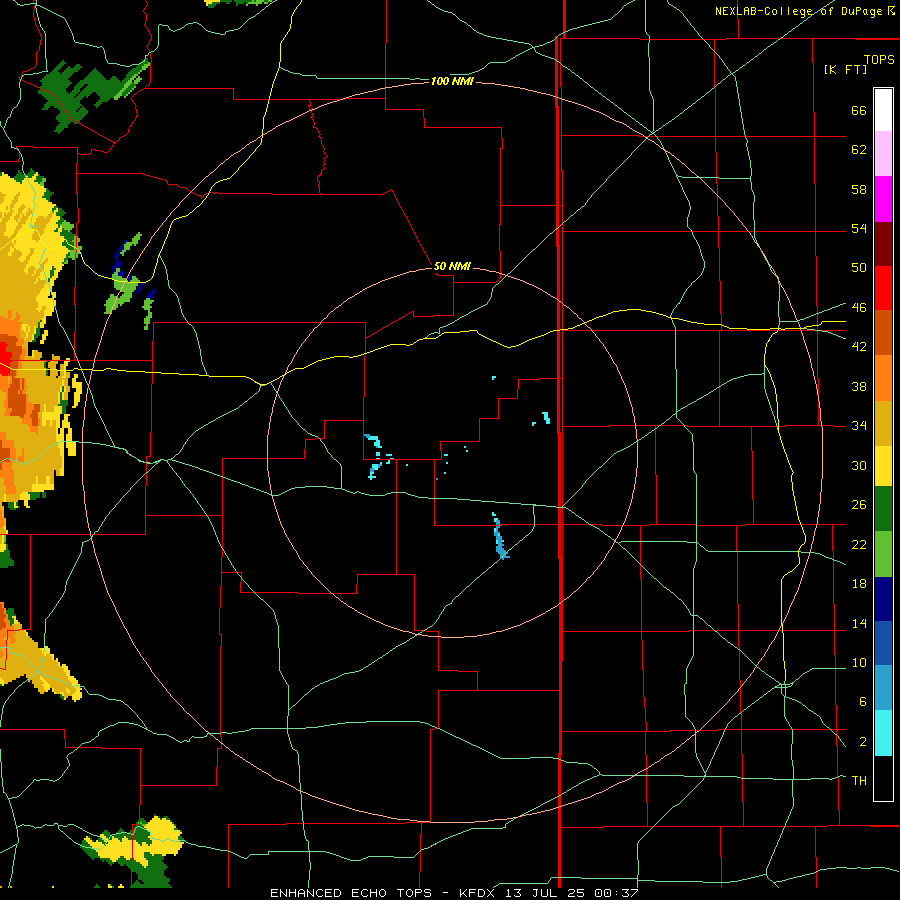Click the legend value 22
The height and width of the screenshot is (900, 900).
click(859, 544)
